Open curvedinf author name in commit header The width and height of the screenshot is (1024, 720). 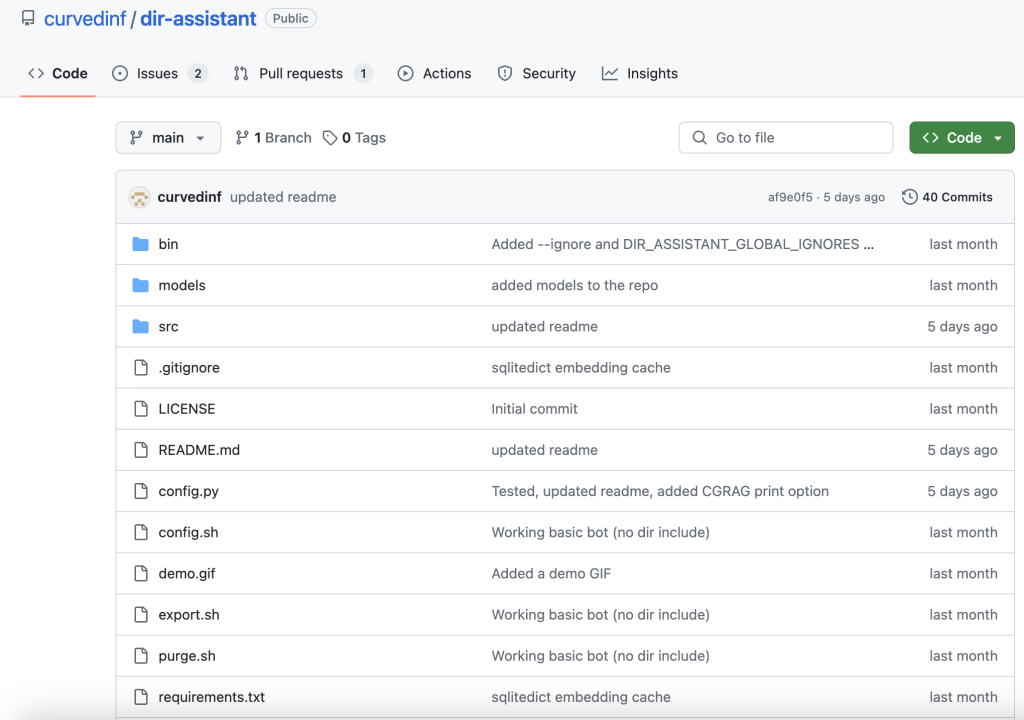pyautogui.click(x=189, y=197)
